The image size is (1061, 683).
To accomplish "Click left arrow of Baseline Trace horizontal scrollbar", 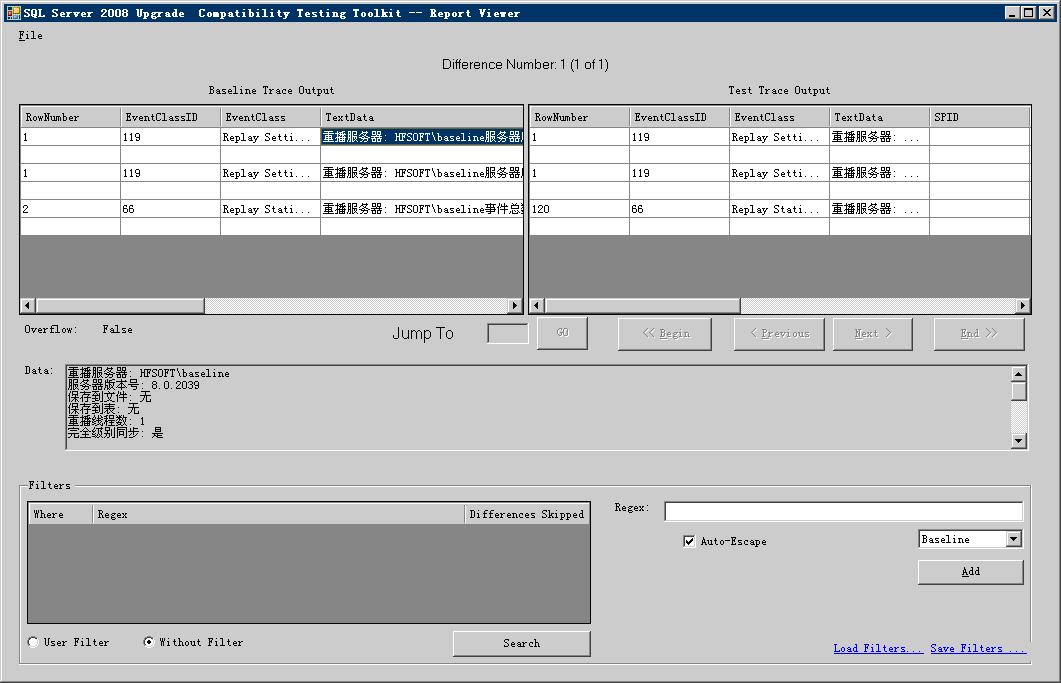I will tap(28, 306).
